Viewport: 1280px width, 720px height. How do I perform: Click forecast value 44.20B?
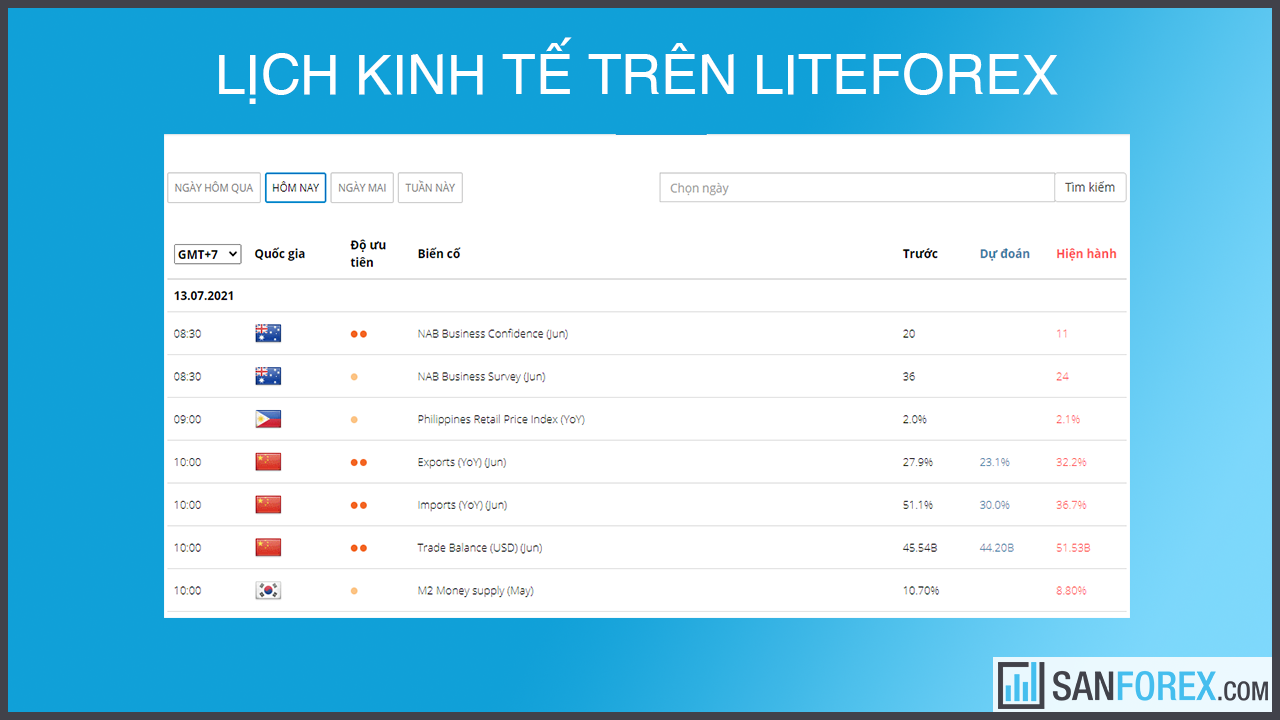tap(997, 548)
